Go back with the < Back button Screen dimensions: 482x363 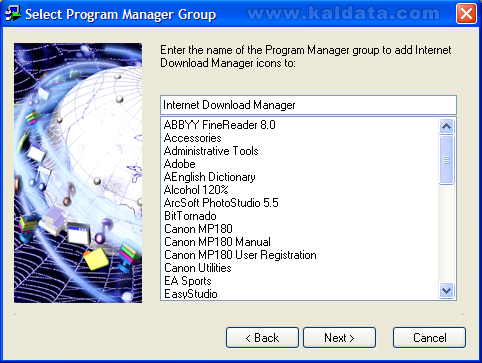point(262,338)
